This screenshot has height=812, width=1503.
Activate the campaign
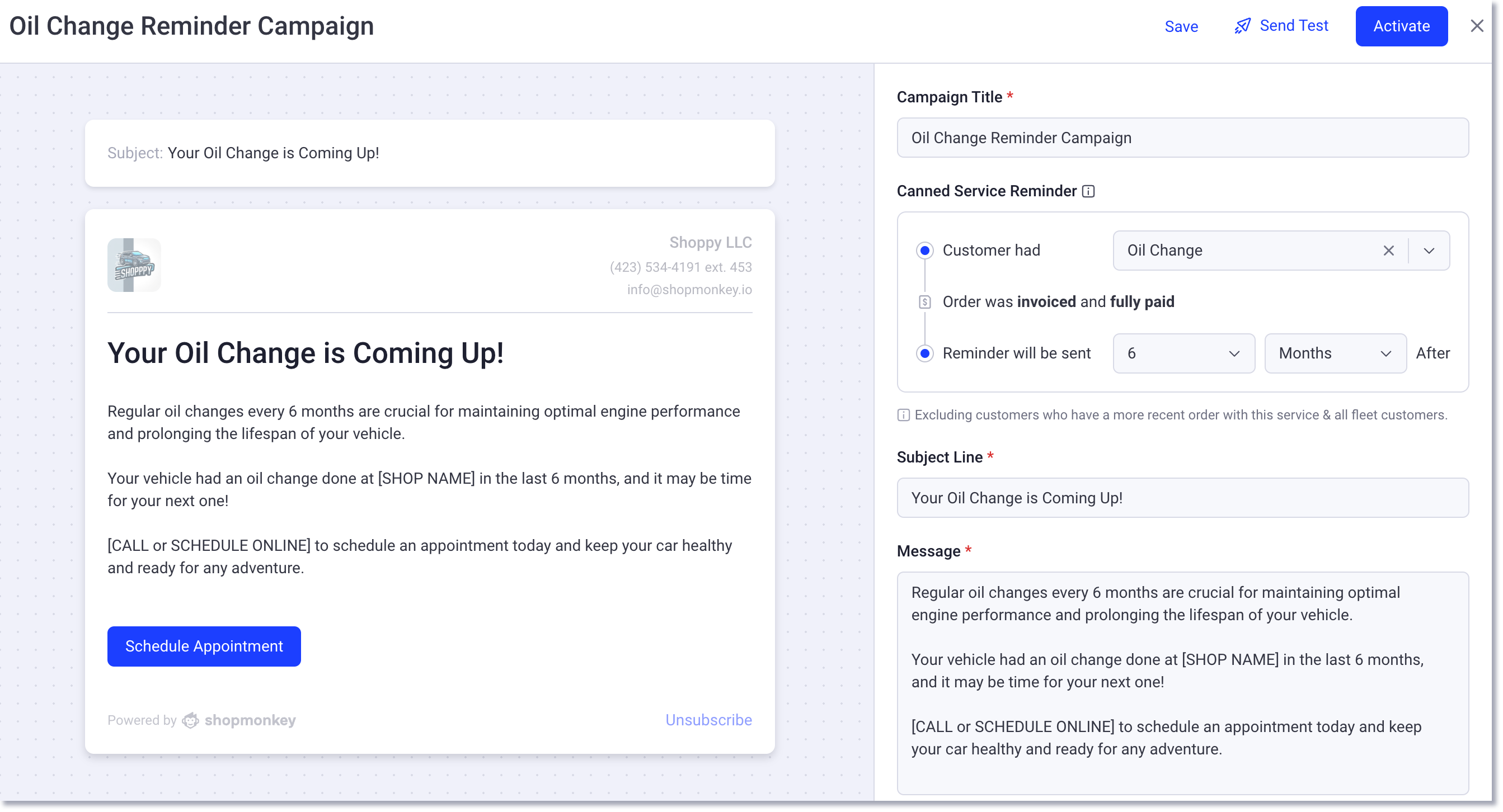(1401, 26)
